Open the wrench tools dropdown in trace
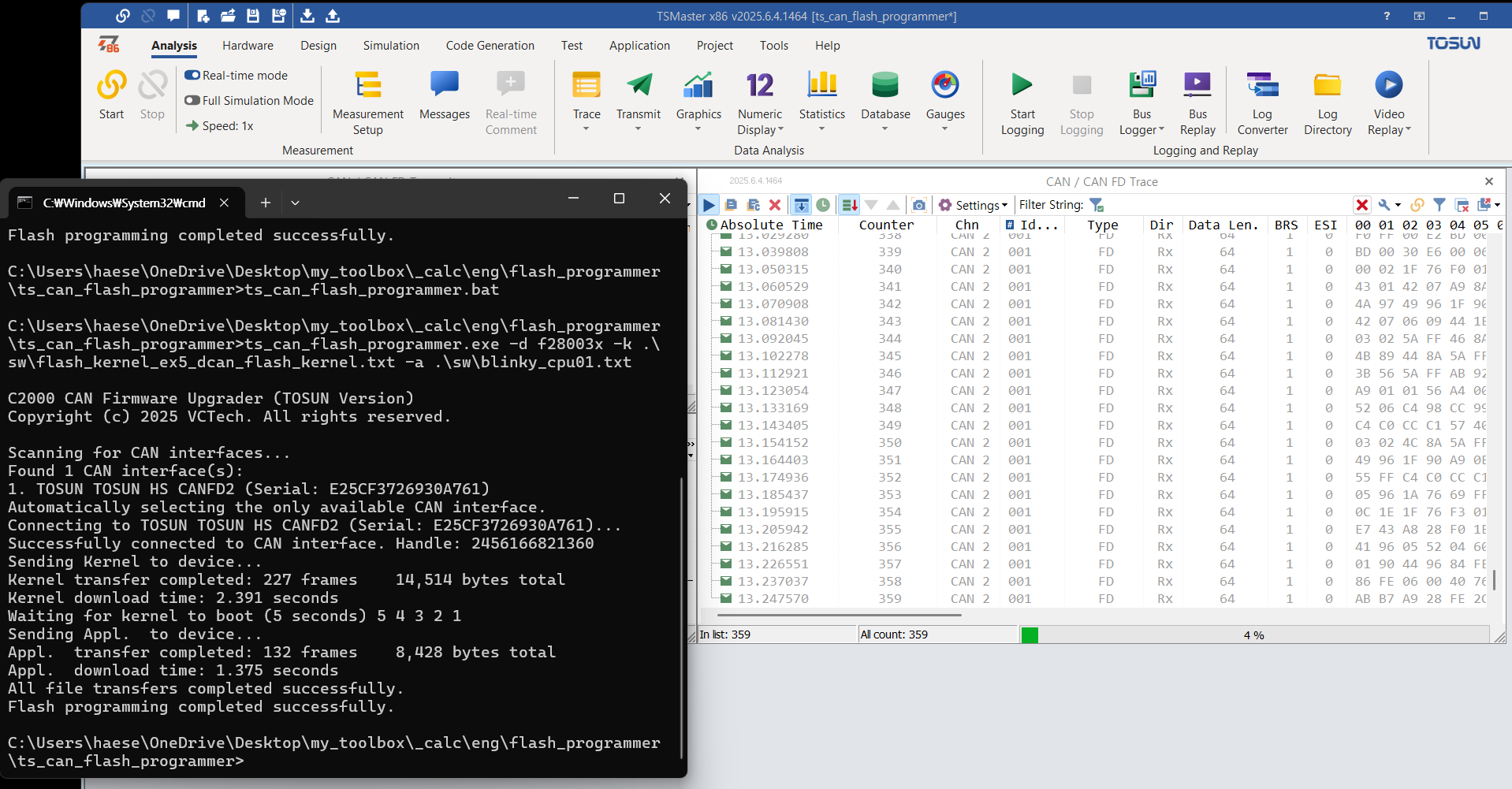 click(1389, 205)
